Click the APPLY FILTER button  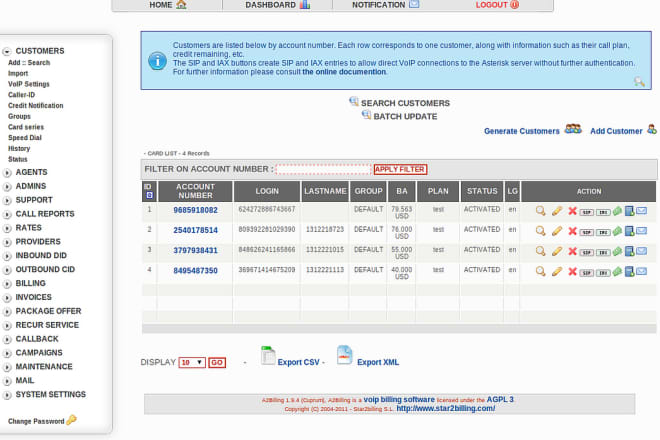click(400, 169)
